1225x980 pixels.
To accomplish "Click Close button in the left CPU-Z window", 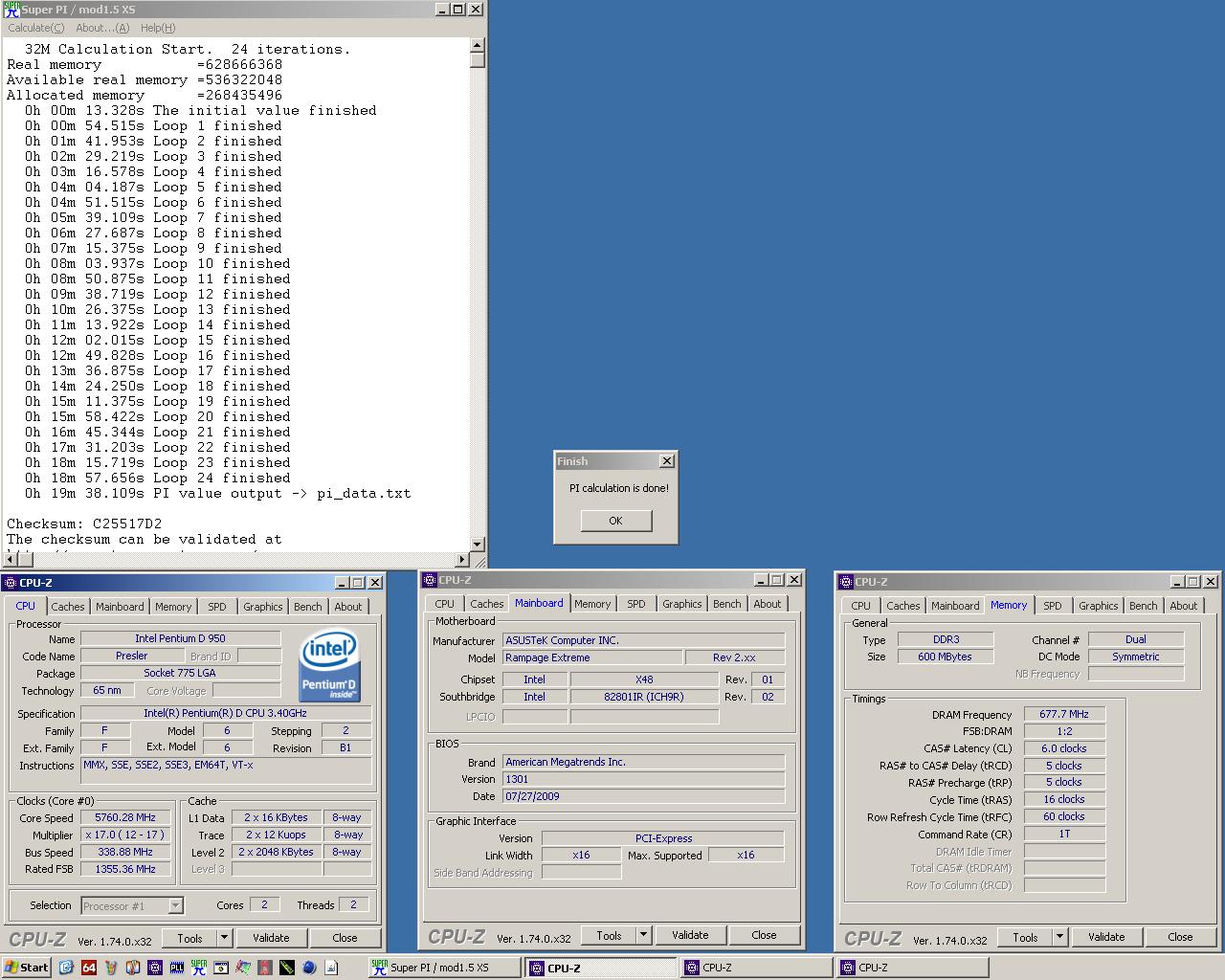I will [345, 938].
